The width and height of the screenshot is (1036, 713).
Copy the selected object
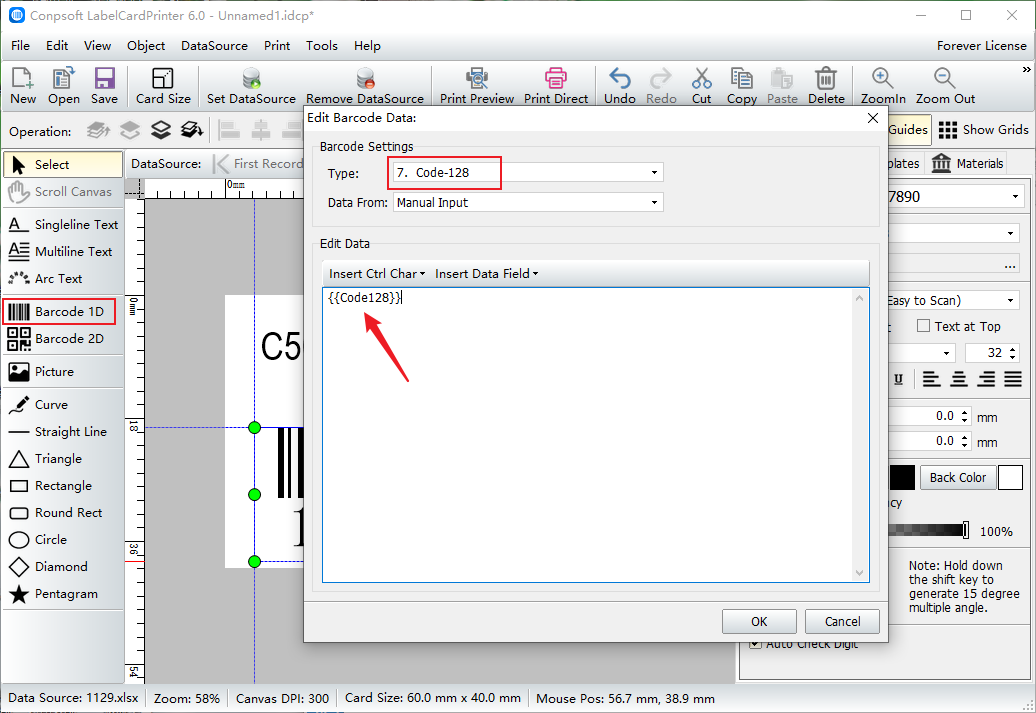pyautogui.click(x=741, y=86)
